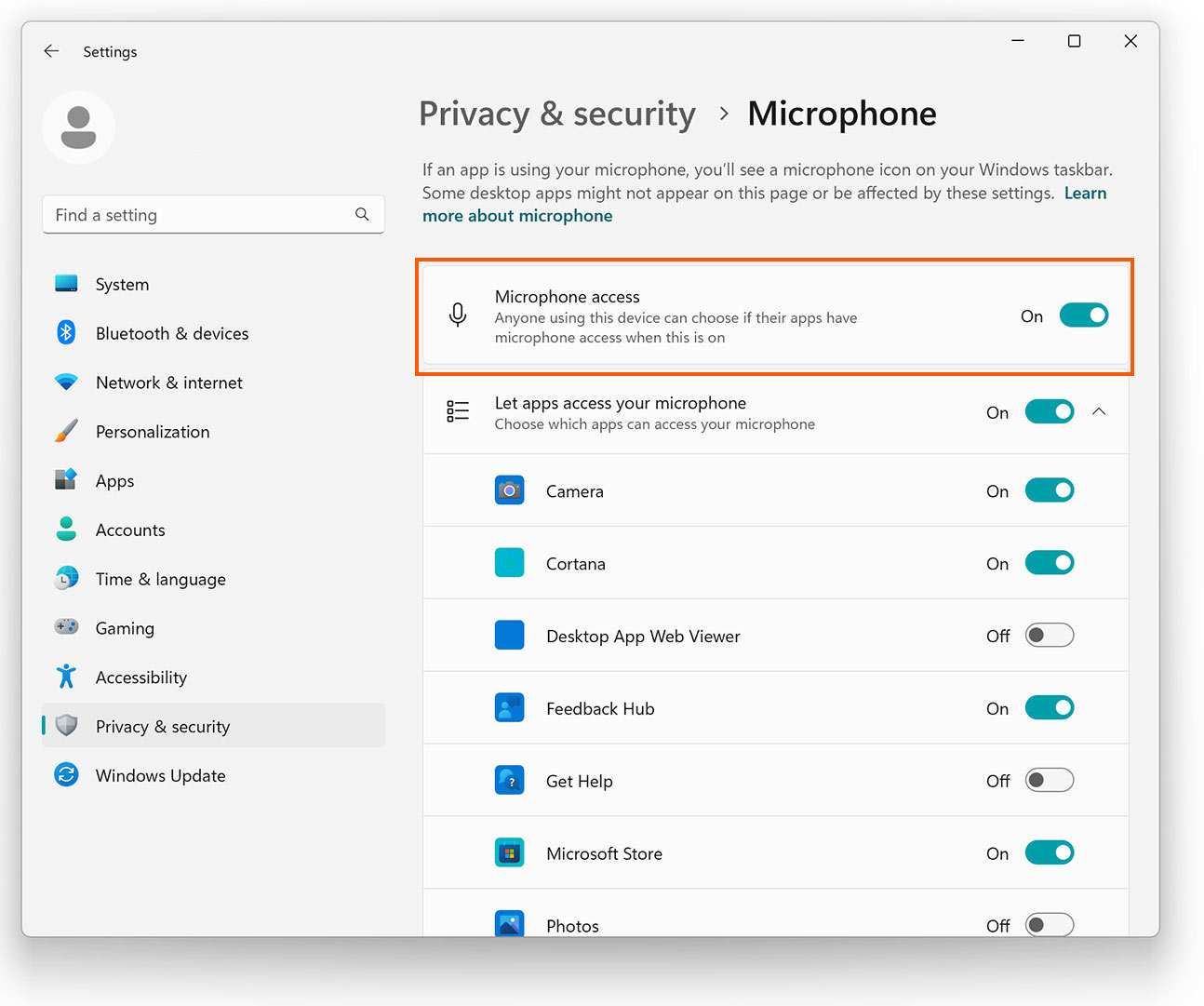Collapse the Let apps access your microphone section

(x=1099, y=410)
